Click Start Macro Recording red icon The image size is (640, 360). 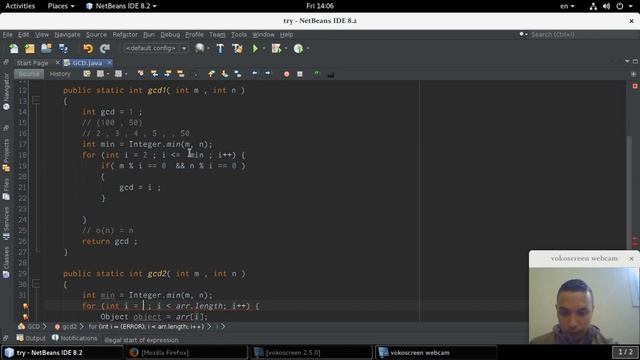click(287, 74)
